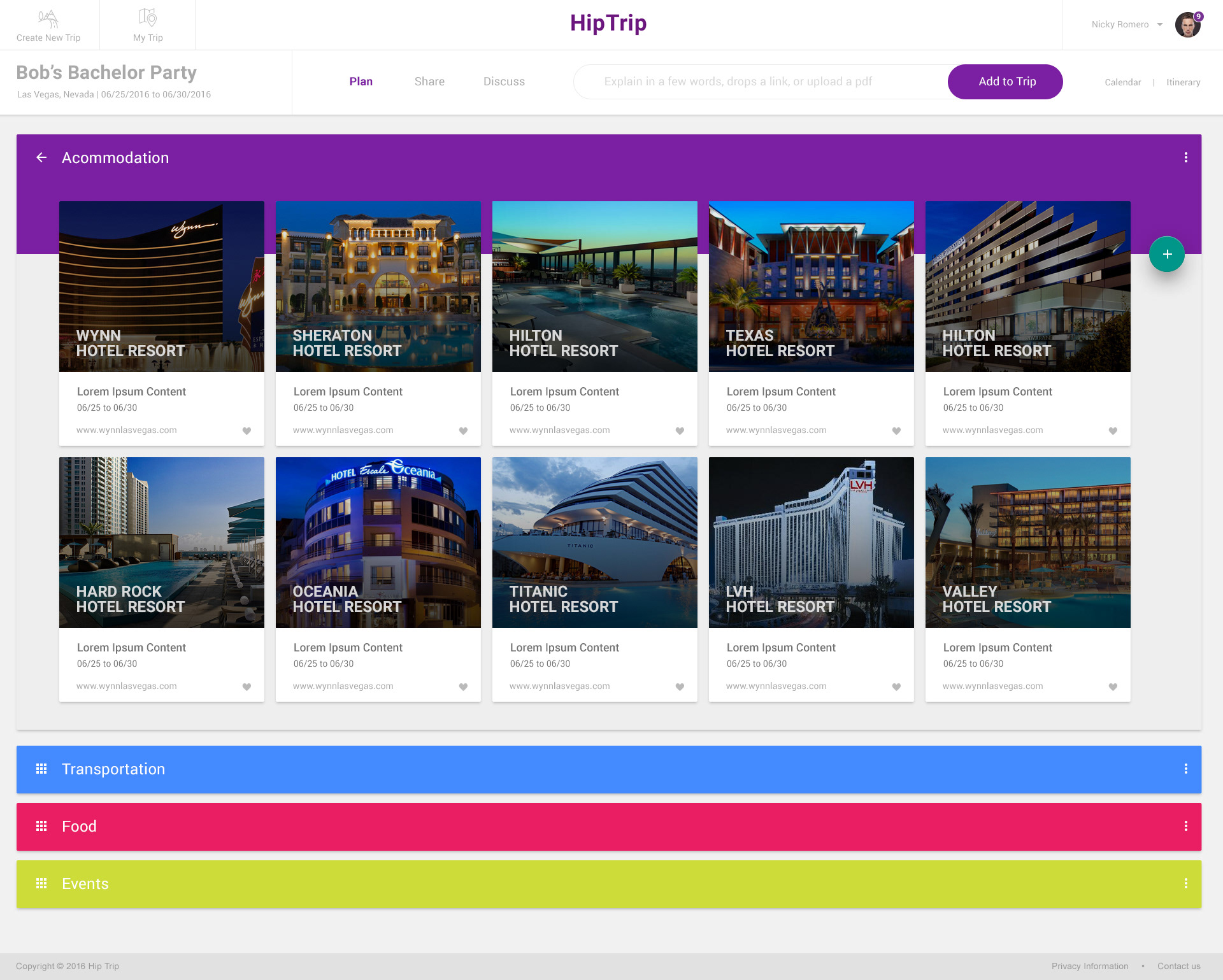Image resolution: width=1223 pixels, height=980 pixels.
Task: Click the back arrow beside Acommodation
Action: point(41,157)
